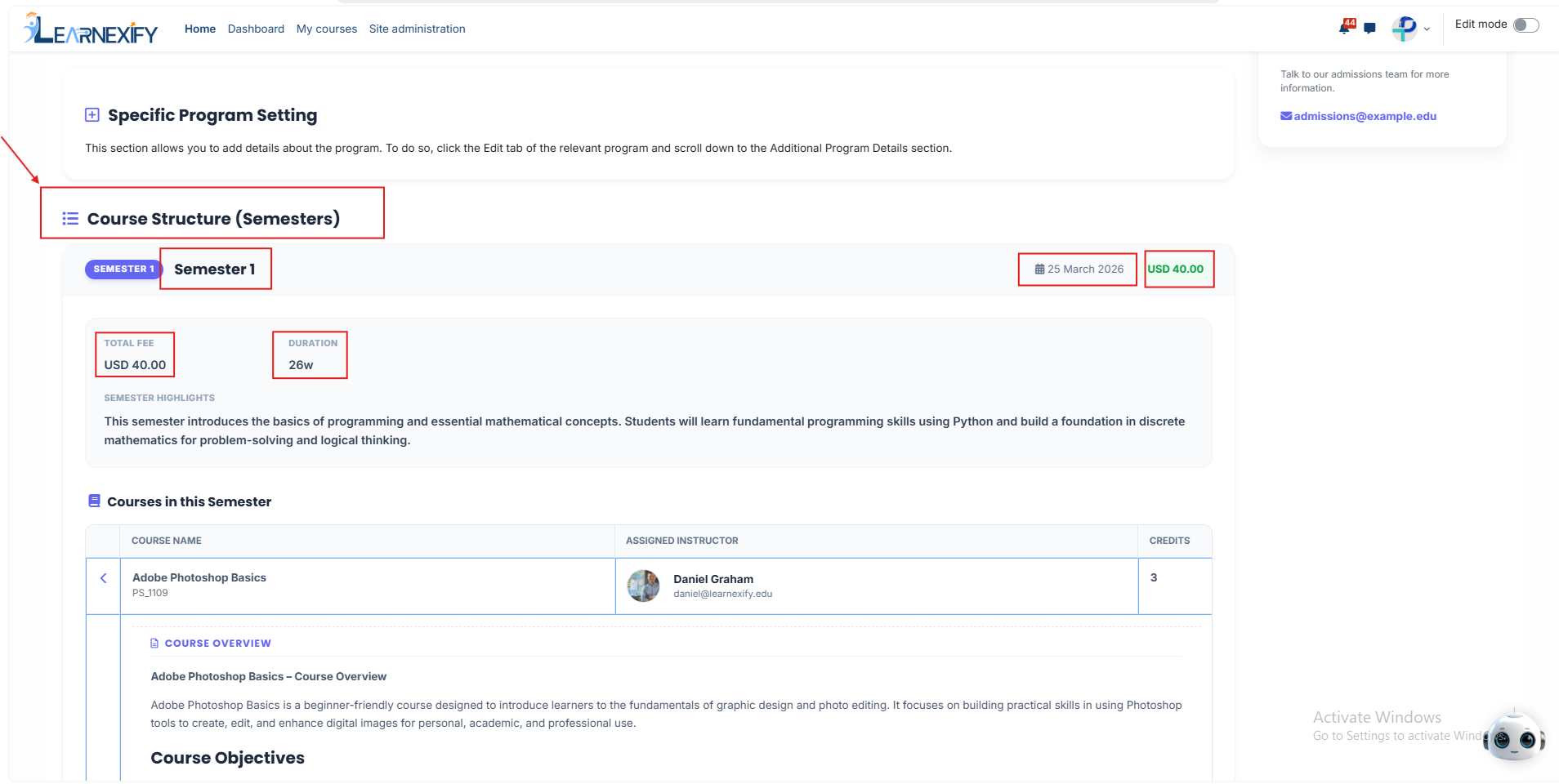Click the duration value 26w
This screenshot has height=784, width=1559.
[x=301, y=365]
